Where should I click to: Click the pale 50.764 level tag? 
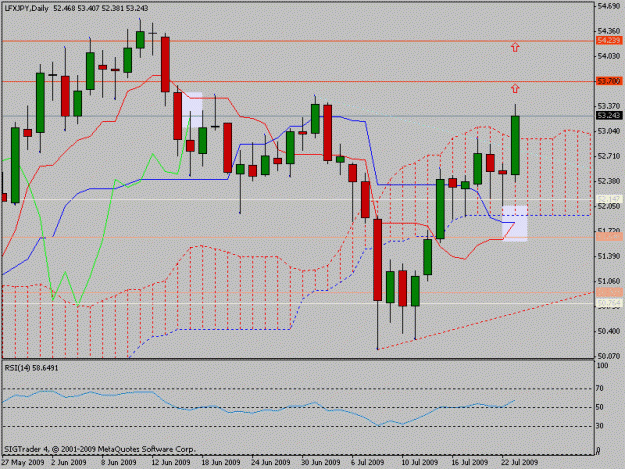(x=609, y=304)
